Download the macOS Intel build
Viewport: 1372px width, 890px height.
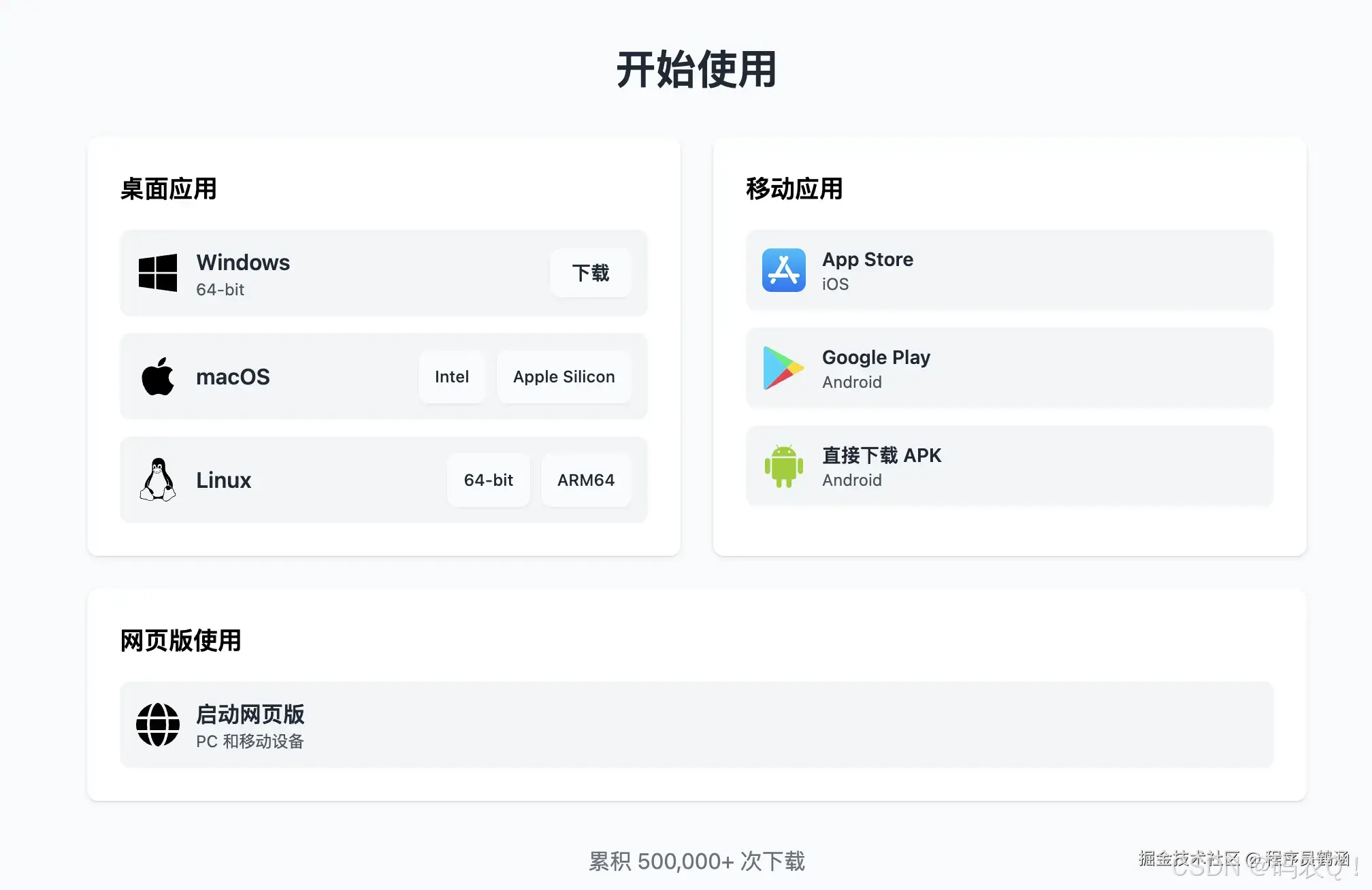click(452, 377)
